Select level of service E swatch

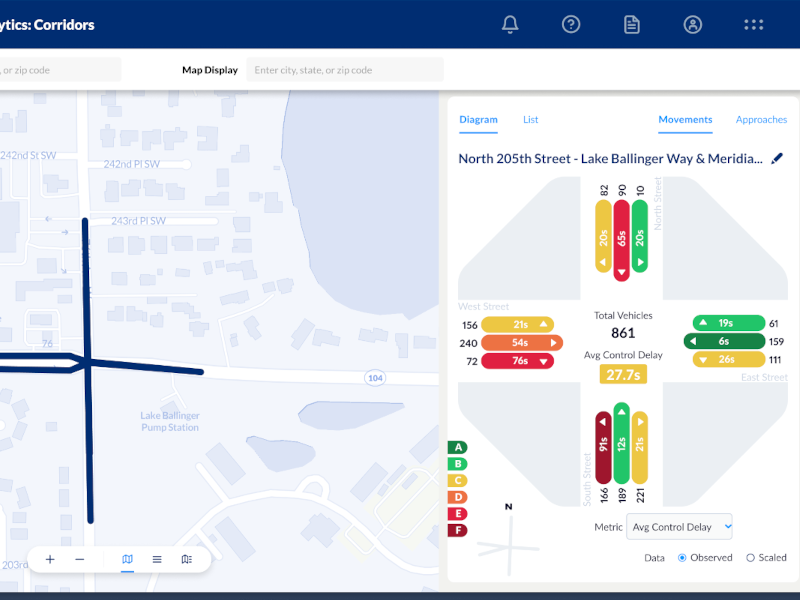[x=458, y=514]
